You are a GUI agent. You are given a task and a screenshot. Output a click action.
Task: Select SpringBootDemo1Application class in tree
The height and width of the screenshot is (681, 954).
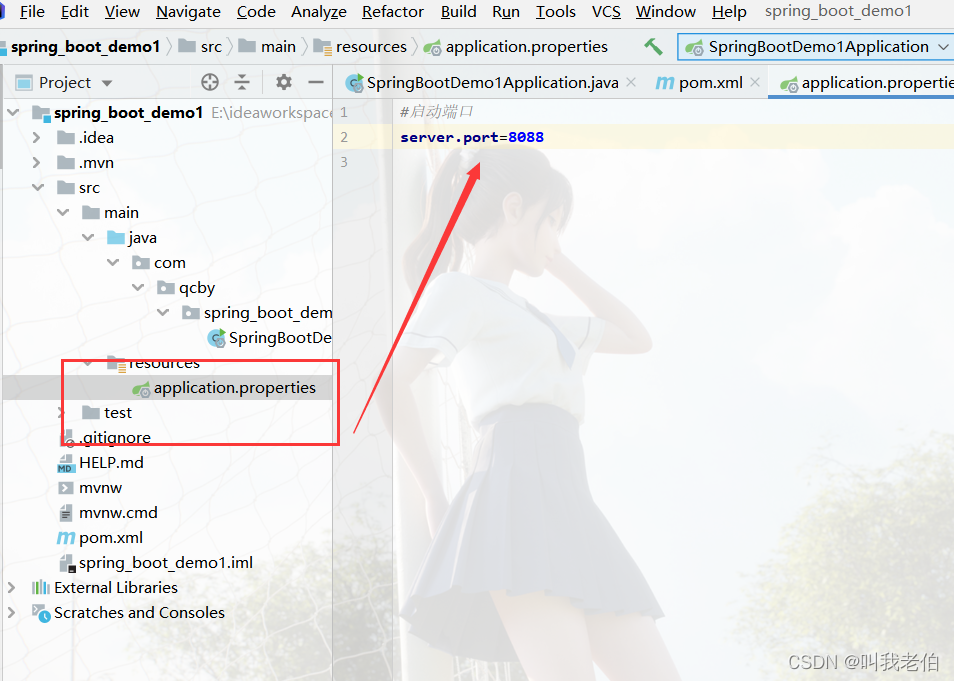pos(280,338)
